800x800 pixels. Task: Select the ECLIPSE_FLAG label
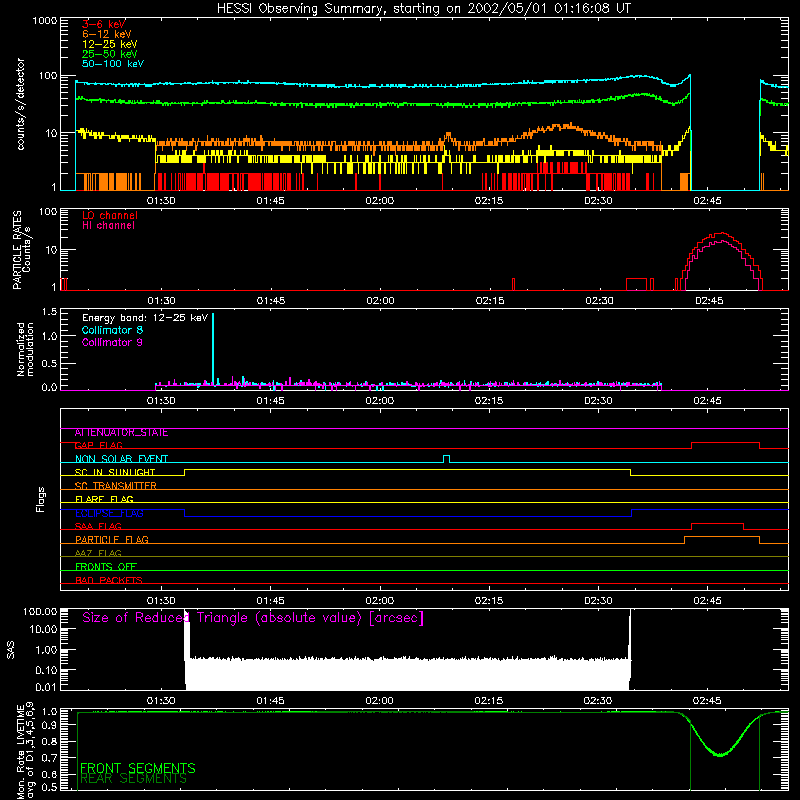pyautogui.click(x=109, y=513)
